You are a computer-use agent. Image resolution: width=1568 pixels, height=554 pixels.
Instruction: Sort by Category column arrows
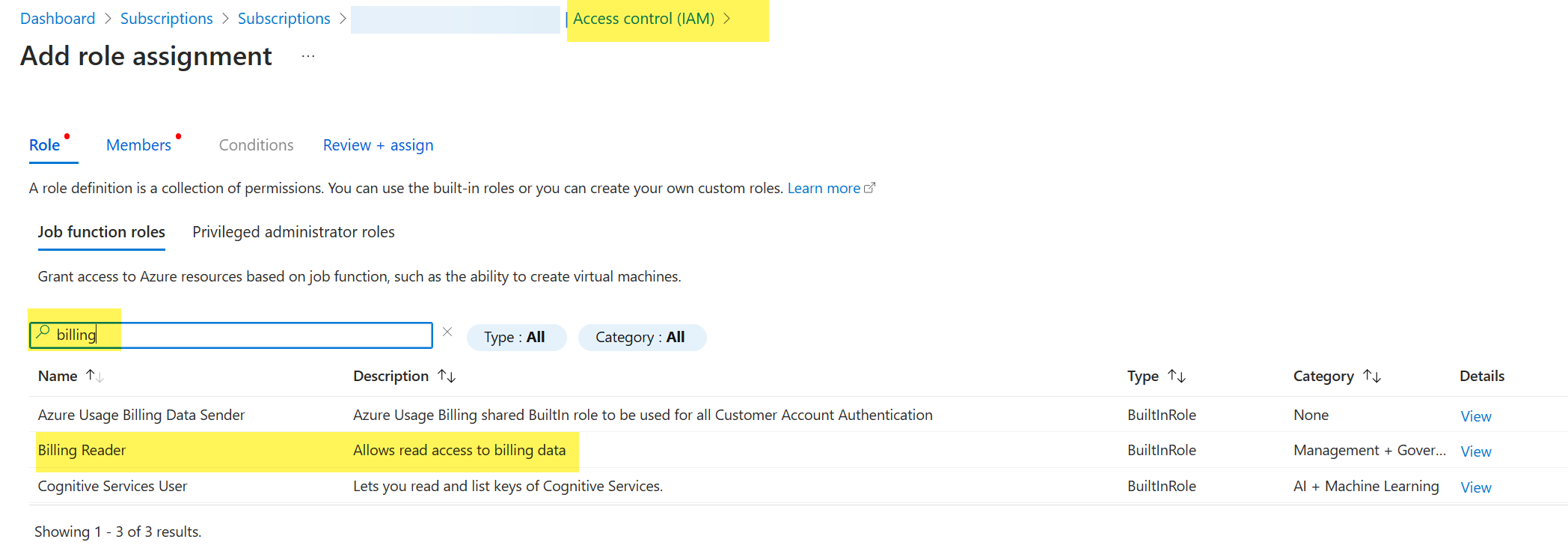click(1372, 376)
